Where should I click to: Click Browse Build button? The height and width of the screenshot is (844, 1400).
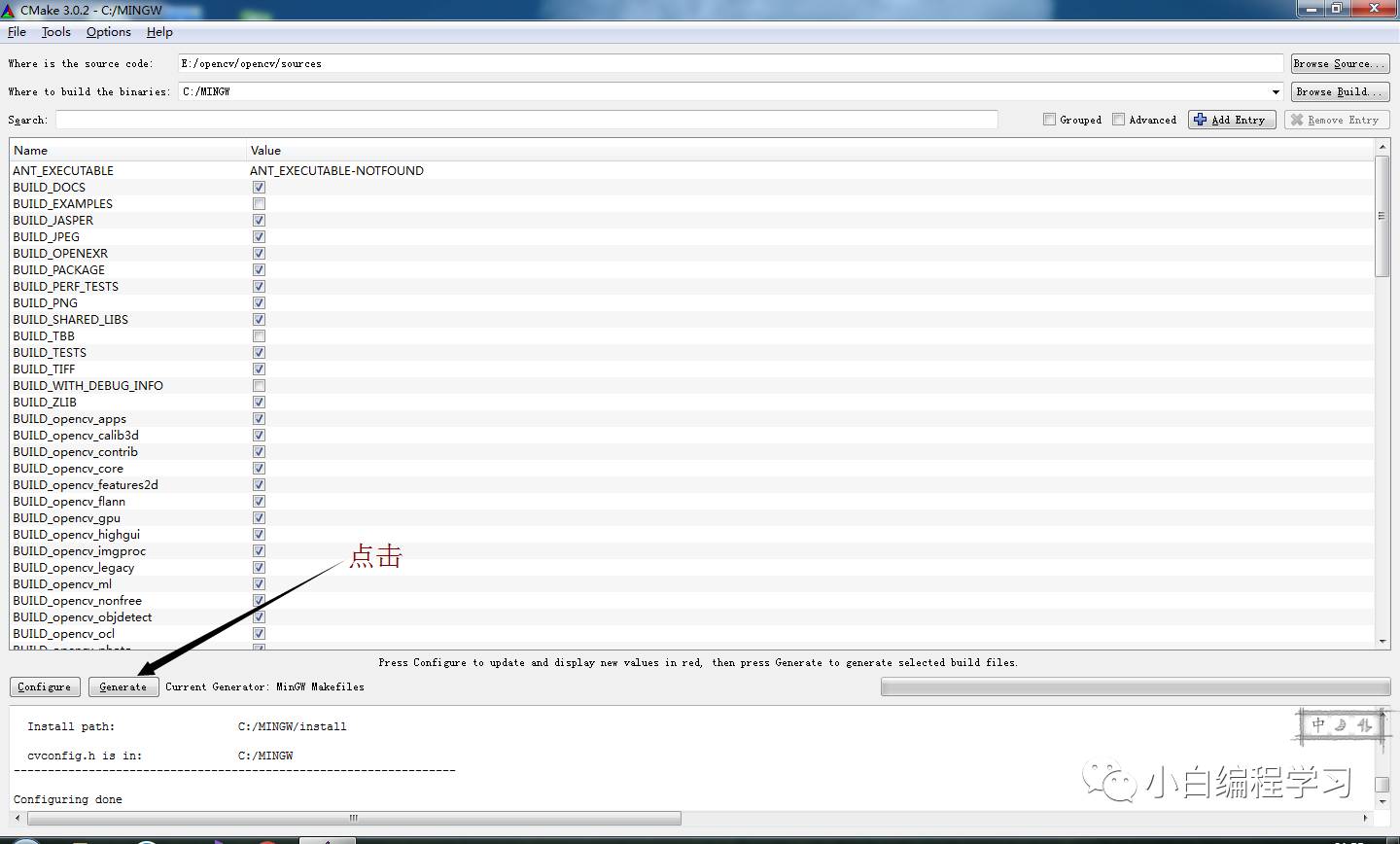point(1341,91)
